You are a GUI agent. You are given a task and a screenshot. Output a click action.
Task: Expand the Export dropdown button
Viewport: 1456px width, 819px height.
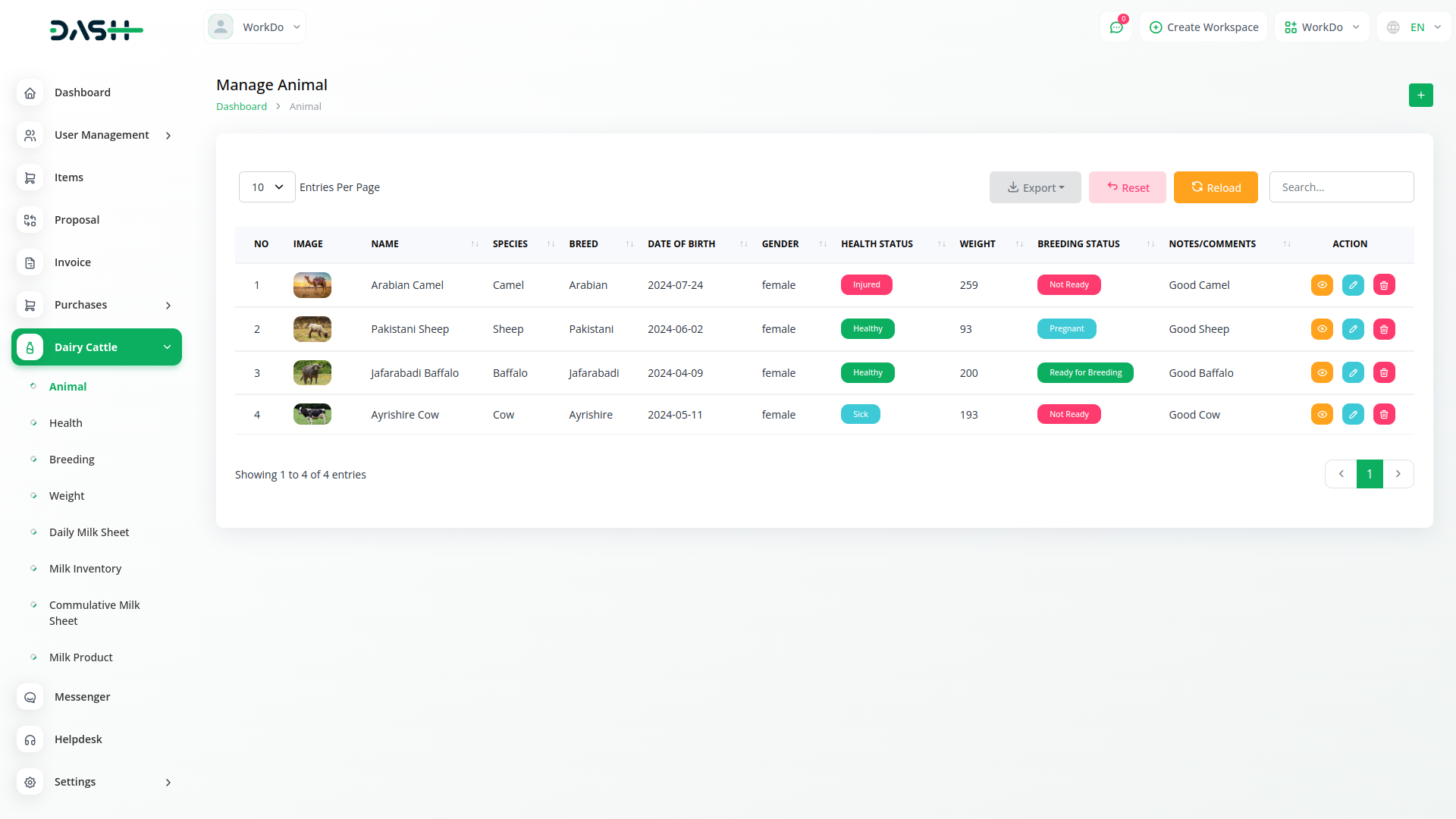click(1035, 188)
